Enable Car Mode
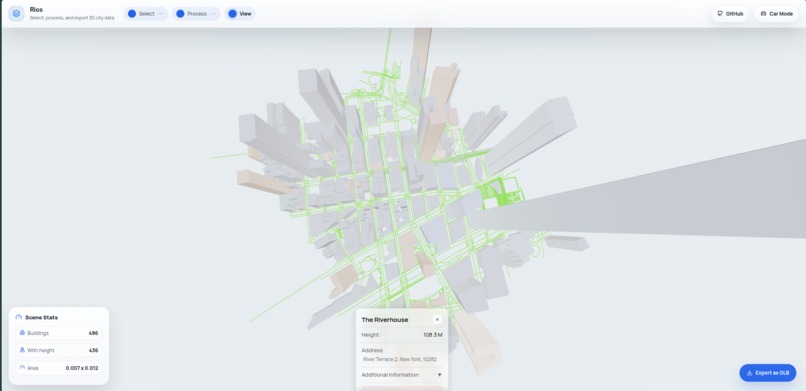Screen dimensions: 806x391 tap(776, 14)
